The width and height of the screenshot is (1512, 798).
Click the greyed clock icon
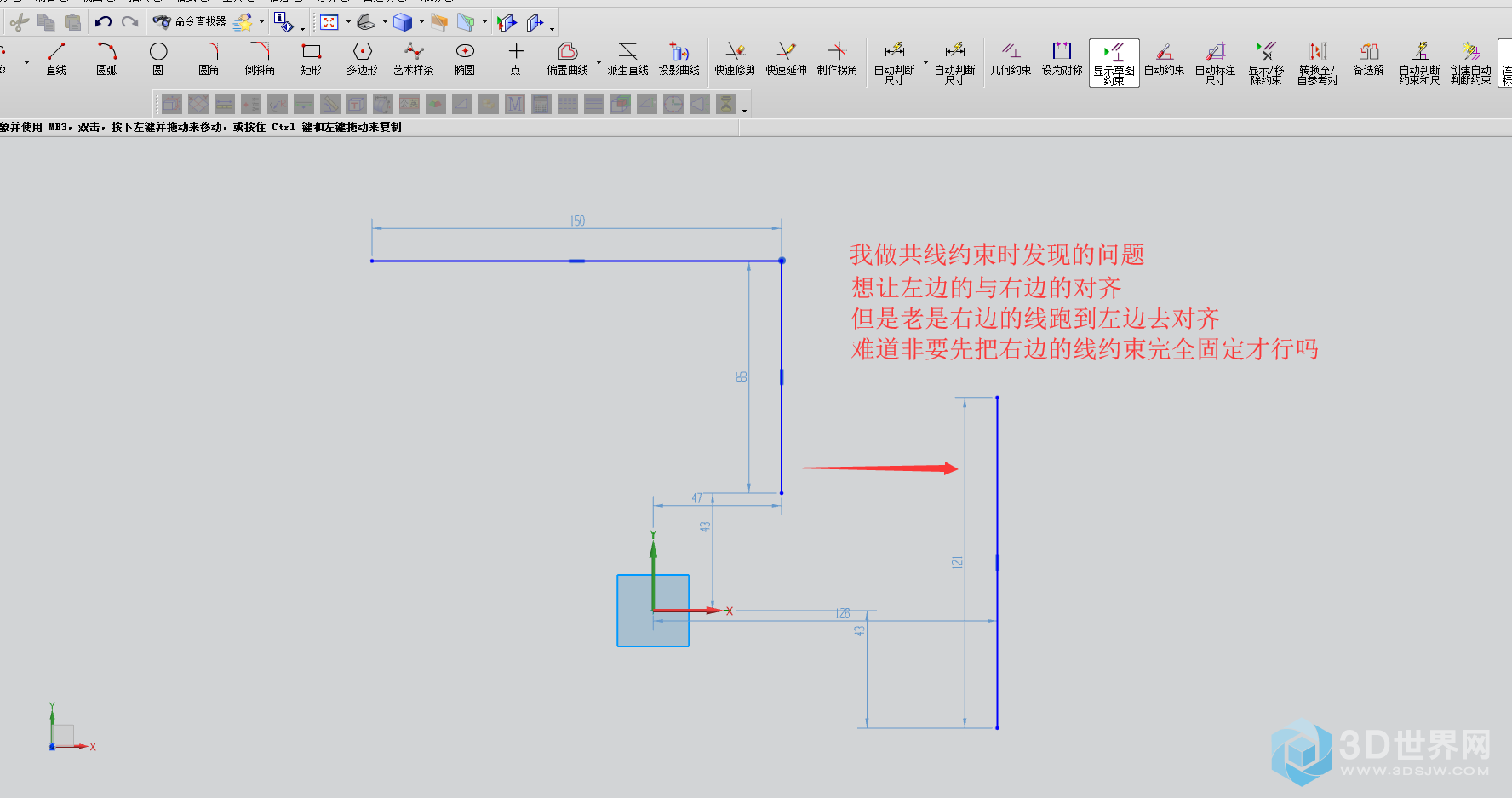click(x=673, y=104)
